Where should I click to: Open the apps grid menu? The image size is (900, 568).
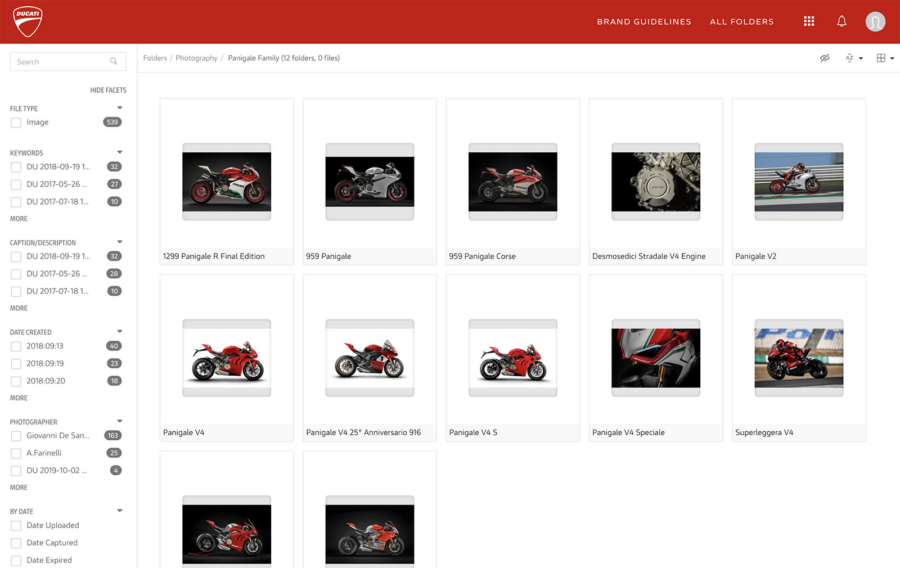tap(809, 21)
